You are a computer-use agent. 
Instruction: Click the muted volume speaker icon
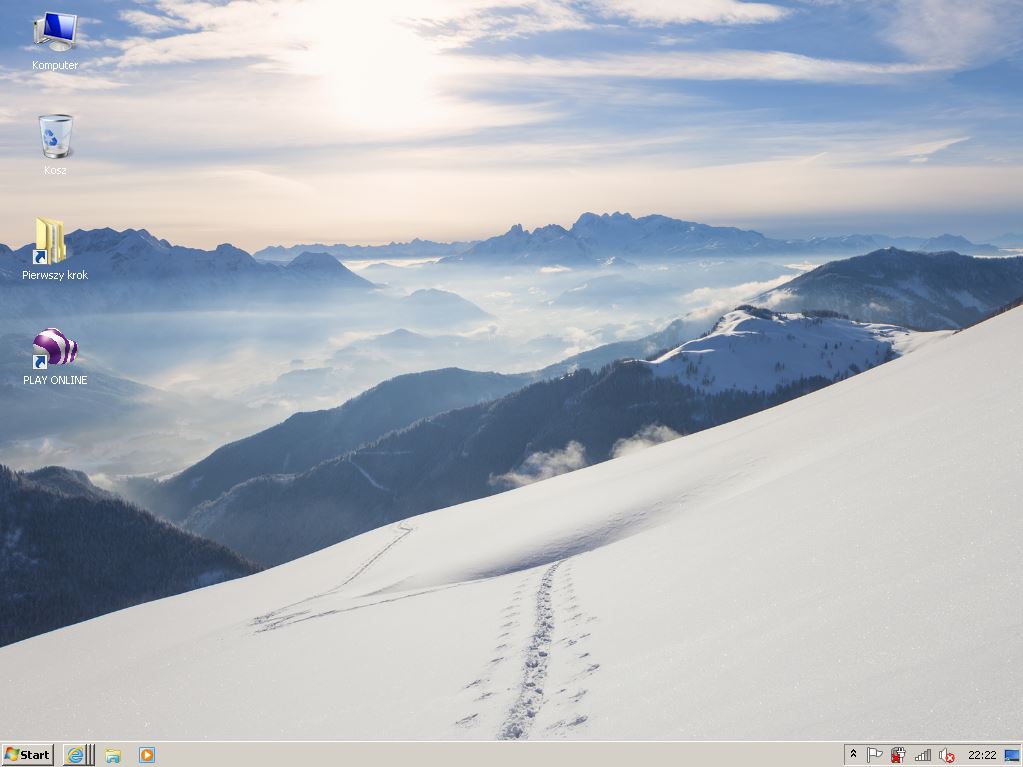946,755
